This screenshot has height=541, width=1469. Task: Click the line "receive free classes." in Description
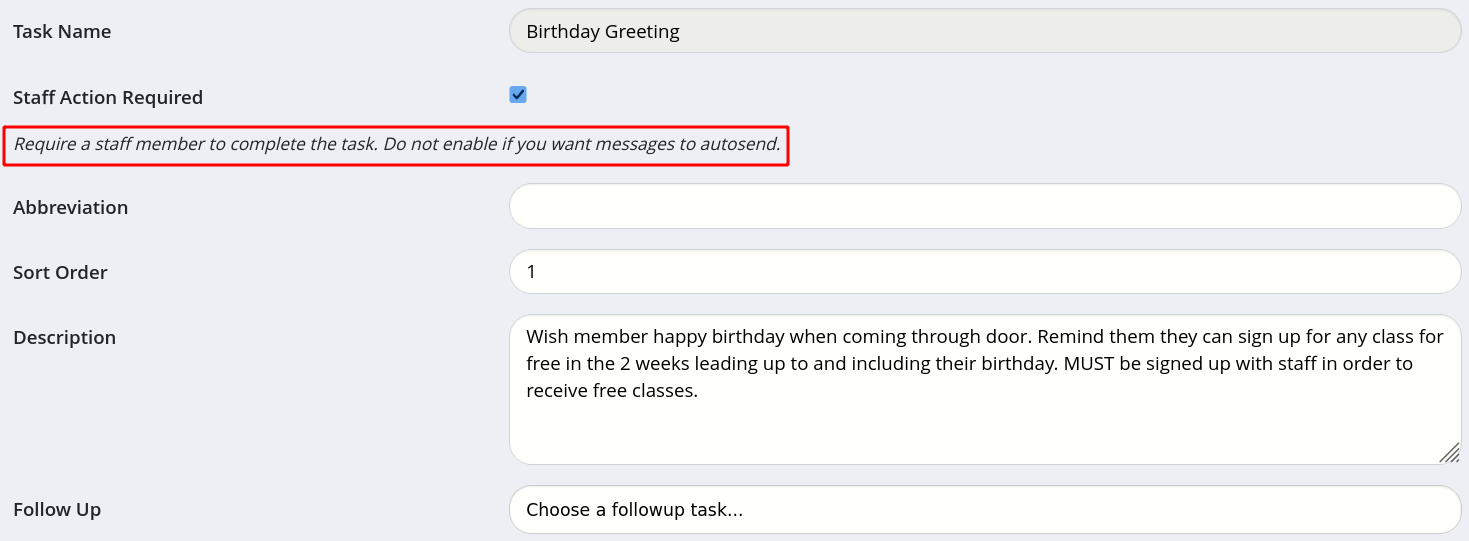[612, 390]
